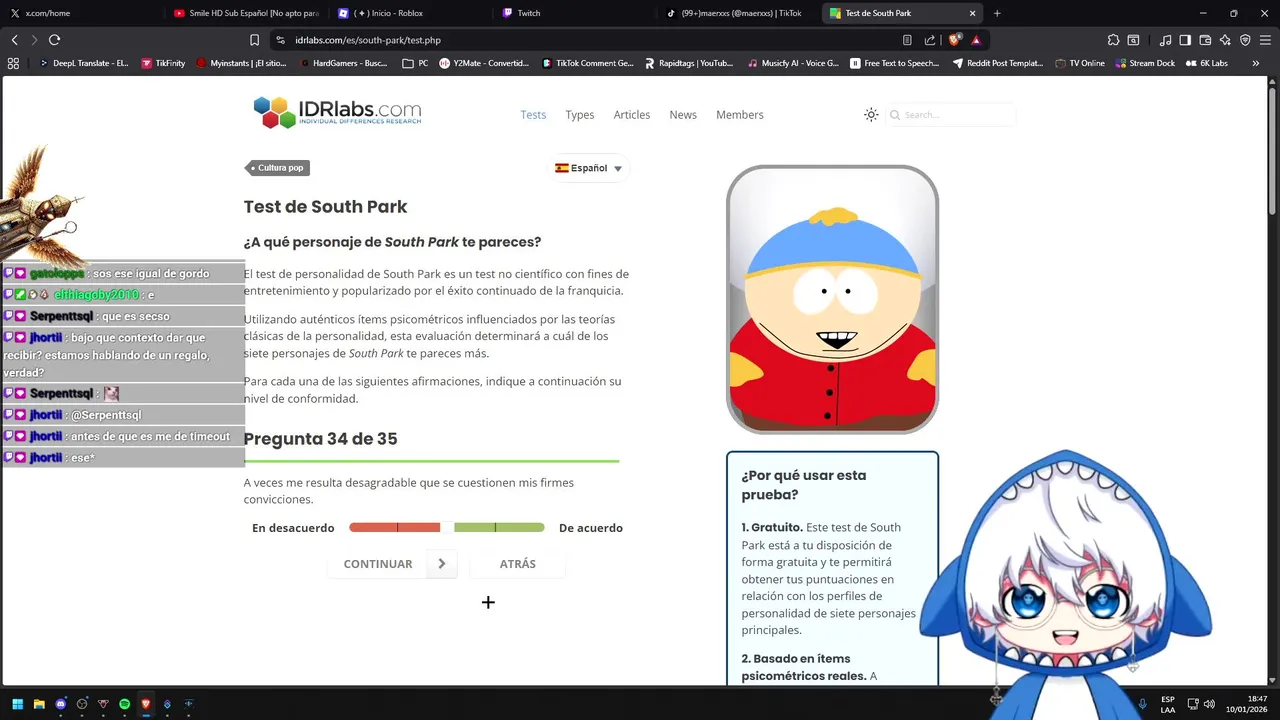Open the Tests menu on IDRlabs
The image size is (1280, 720).
click(x=533, y=115)
